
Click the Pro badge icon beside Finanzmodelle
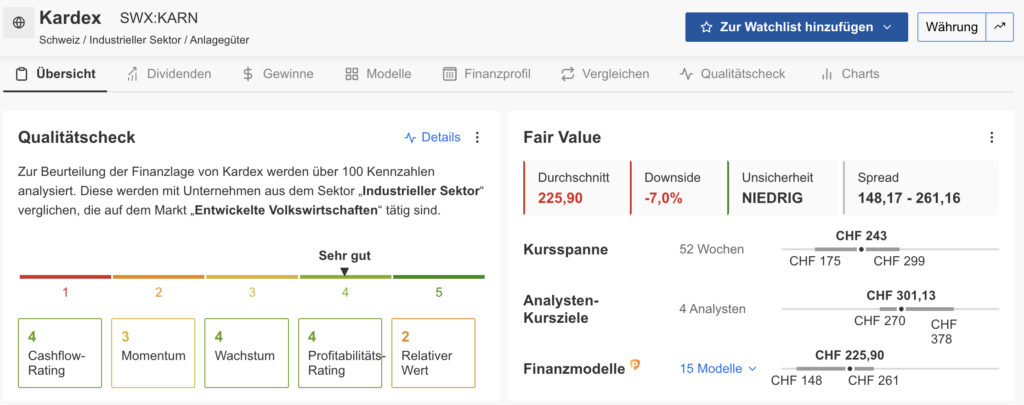click(634, 366)
